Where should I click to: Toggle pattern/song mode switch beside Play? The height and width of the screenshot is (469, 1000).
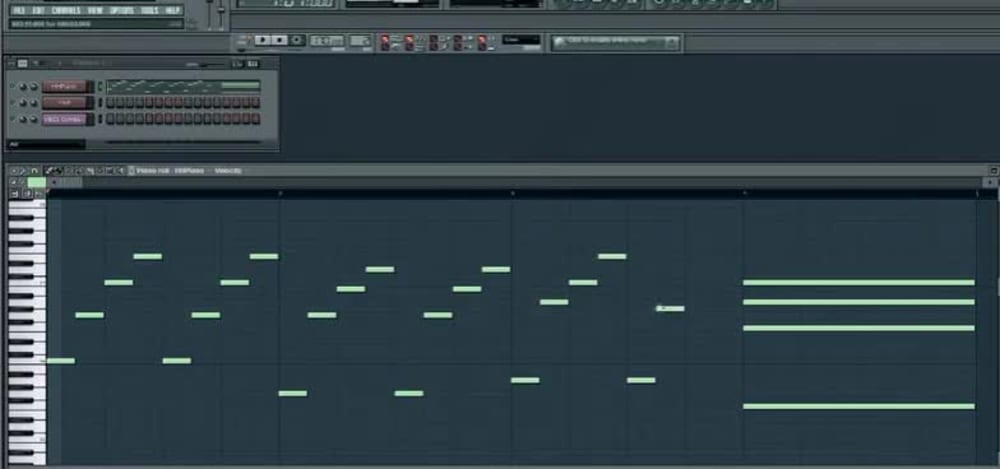pos(242,42)
